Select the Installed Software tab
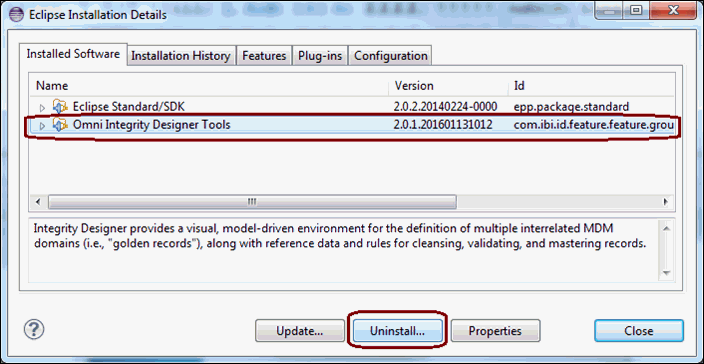The width and height of the screenshot is (704, 364). tap(73, 54)
